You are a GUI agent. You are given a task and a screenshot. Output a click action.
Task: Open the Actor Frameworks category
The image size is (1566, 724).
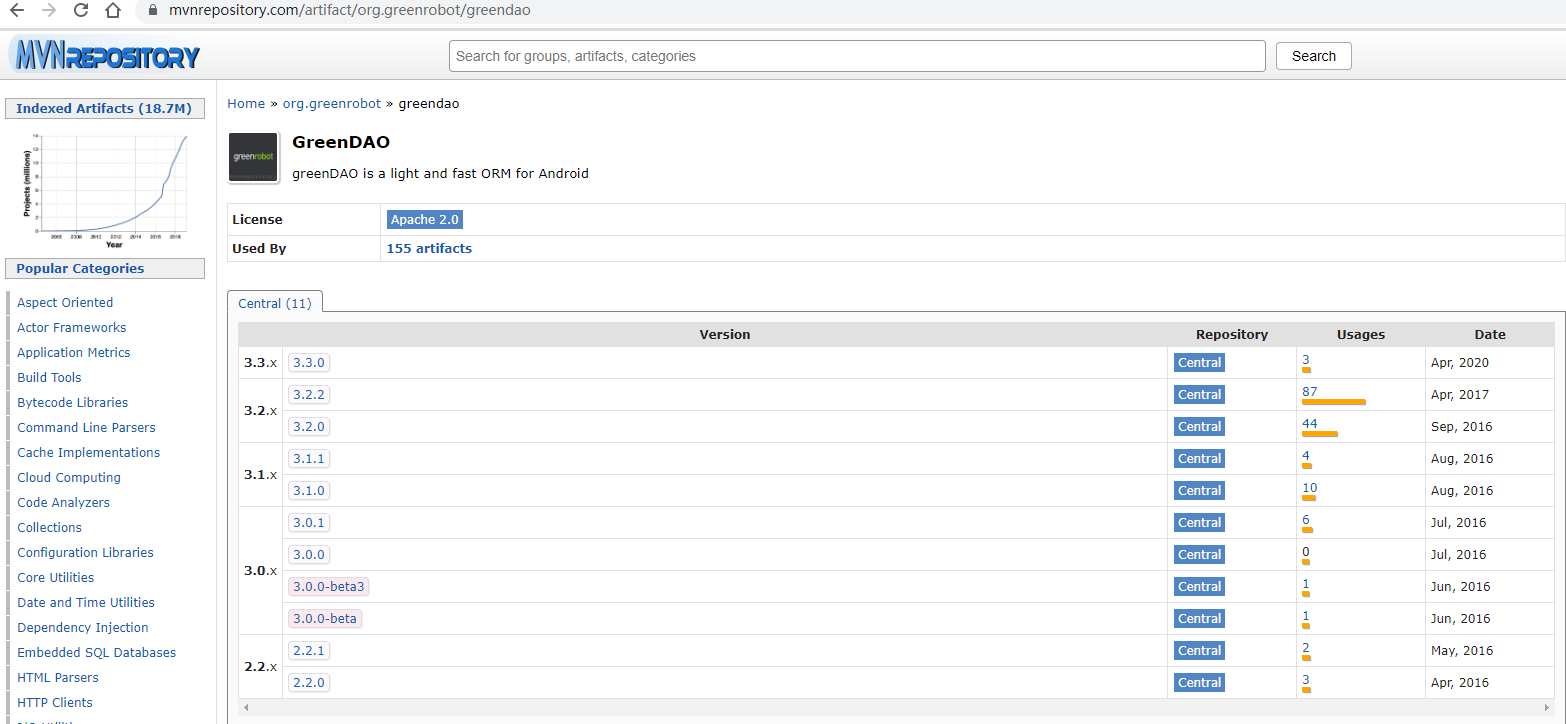coord(71,327)
